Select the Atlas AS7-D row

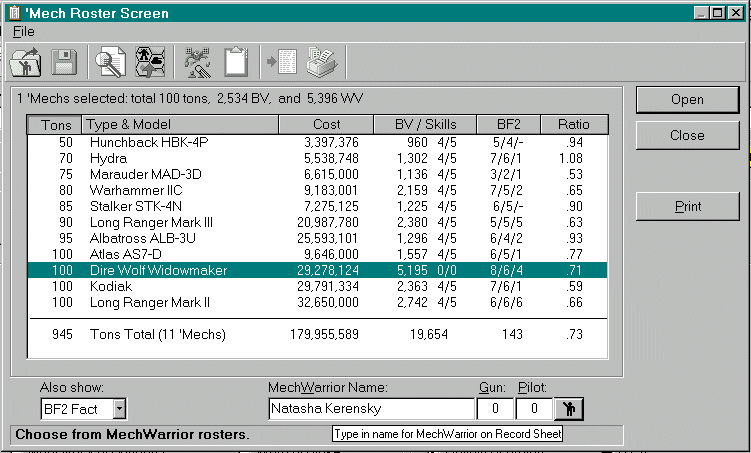click(318, 254)
